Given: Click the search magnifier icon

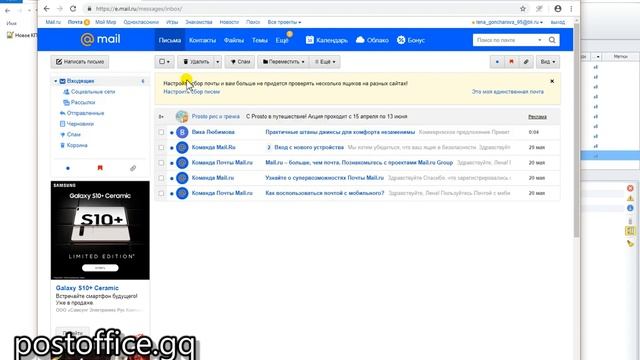Looking at the screenshot, I should (x=552, y=40).
